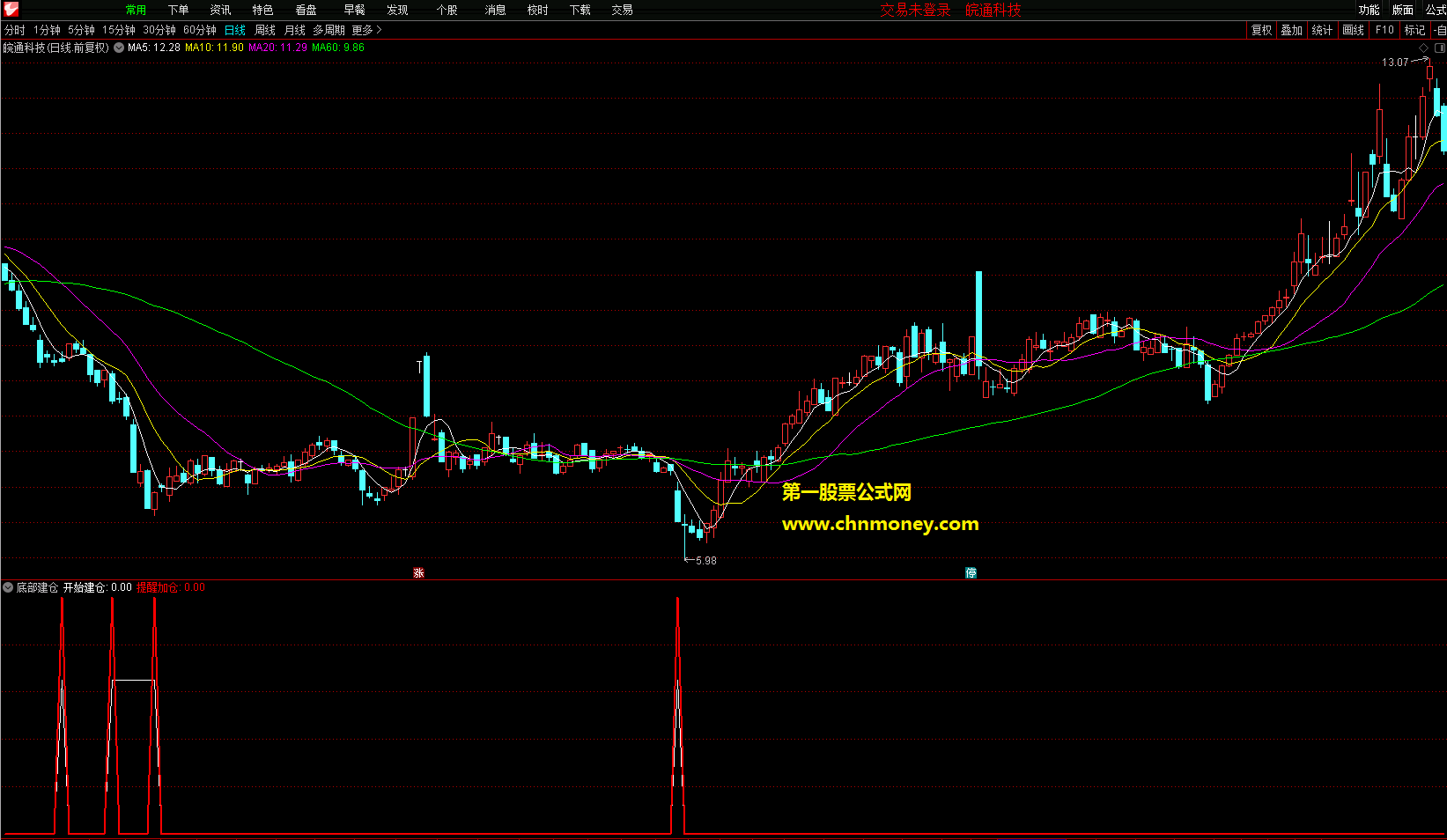This screenshot has width=1447, height=840.
Task: Open the 公式 formula menu
Action: (x=1436, y=10)
